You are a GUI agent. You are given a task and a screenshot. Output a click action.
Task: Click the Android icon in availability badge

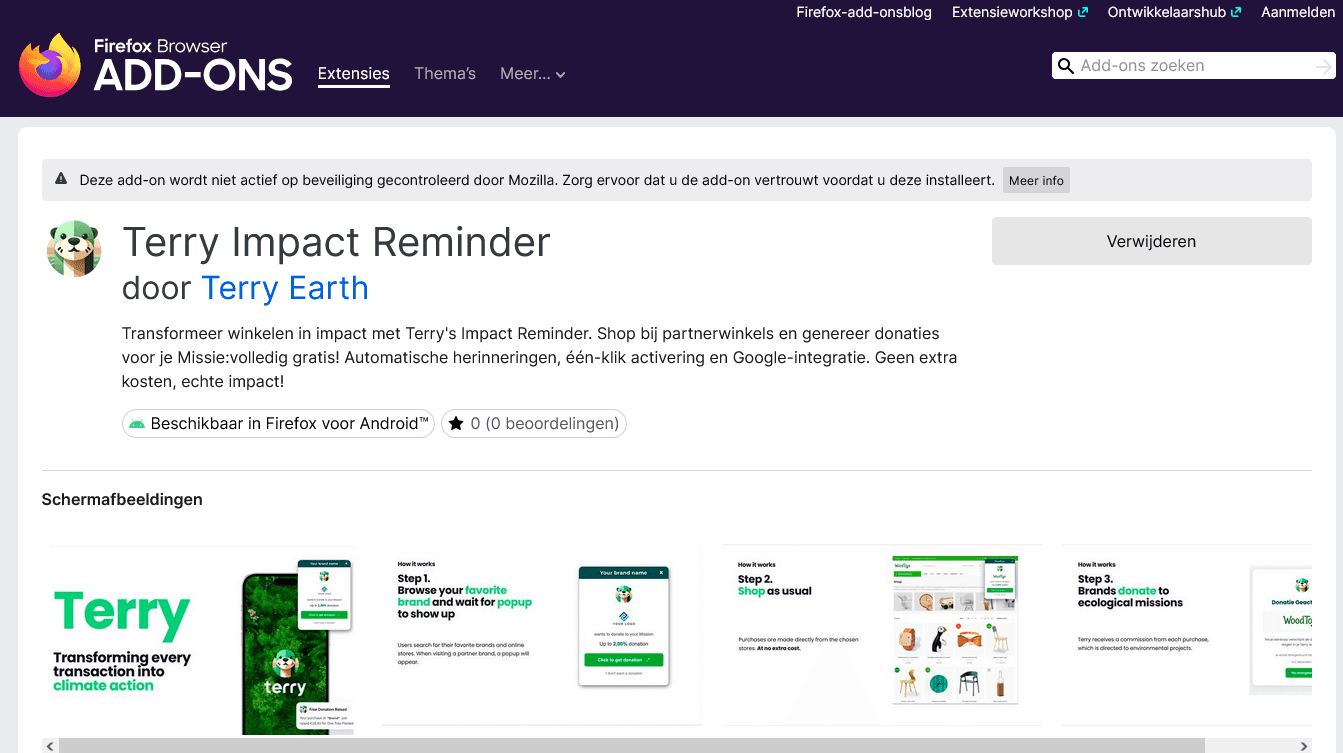pos(137,424)
